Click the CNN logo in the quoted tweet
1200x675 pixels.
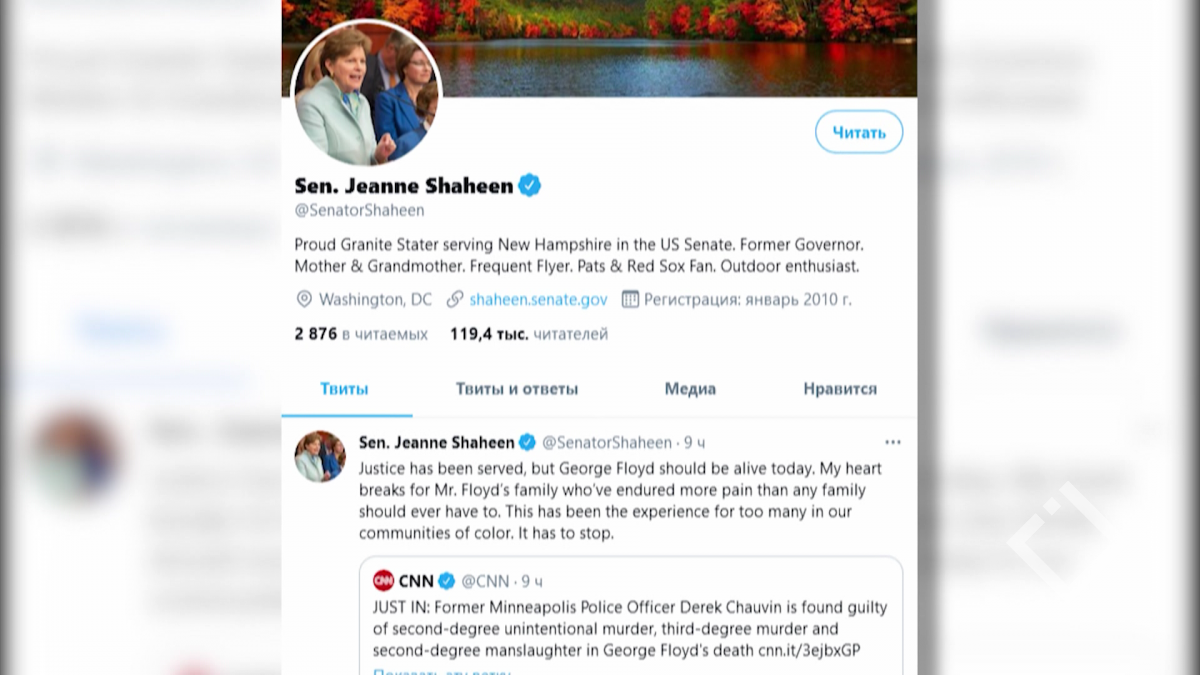[x=384, y=581]
